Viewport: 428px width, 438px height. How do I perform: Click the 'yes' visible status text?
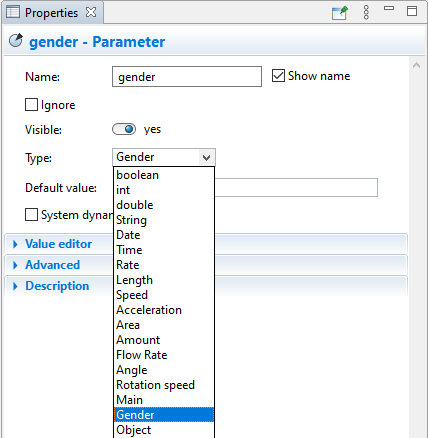point(152,129)
